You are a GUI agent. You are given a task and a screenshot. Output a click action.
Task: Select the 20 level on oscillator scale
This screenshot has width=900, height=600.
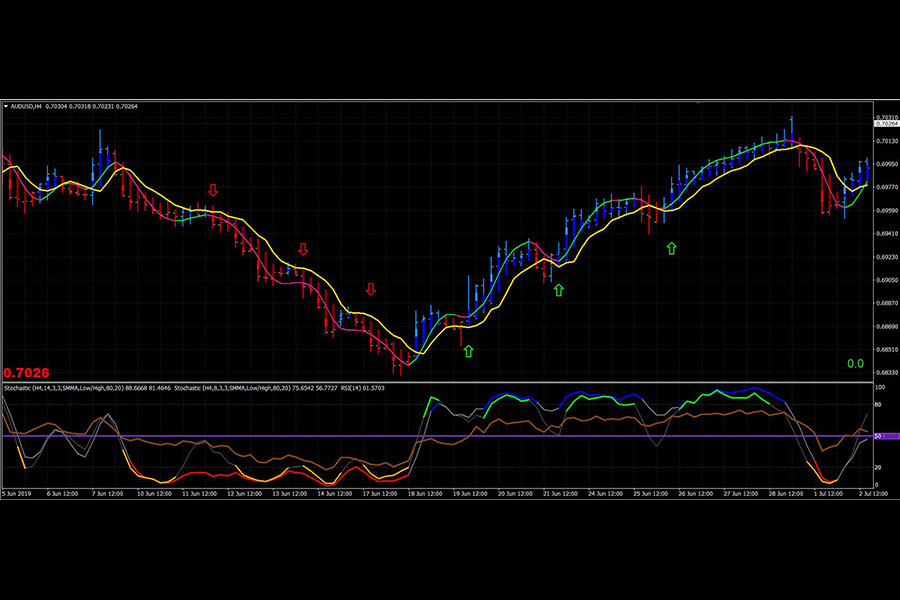point(878,467)
